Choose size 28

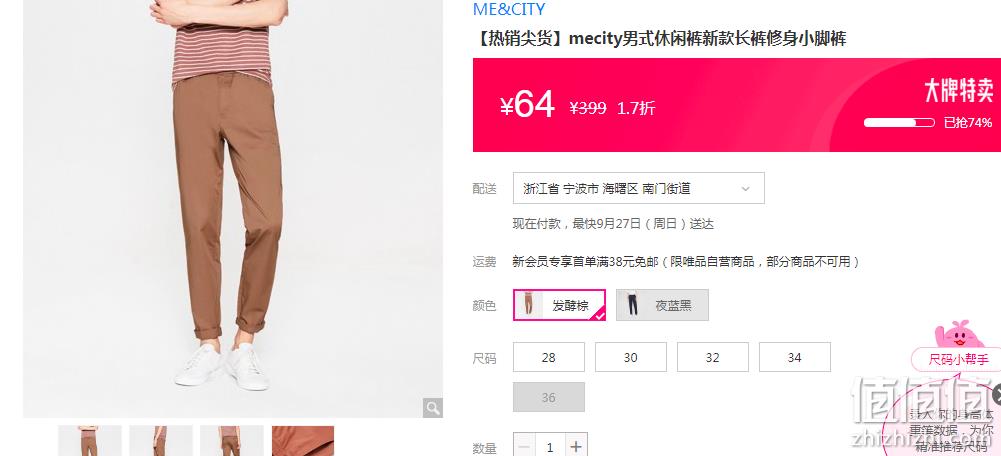[549, 358]
